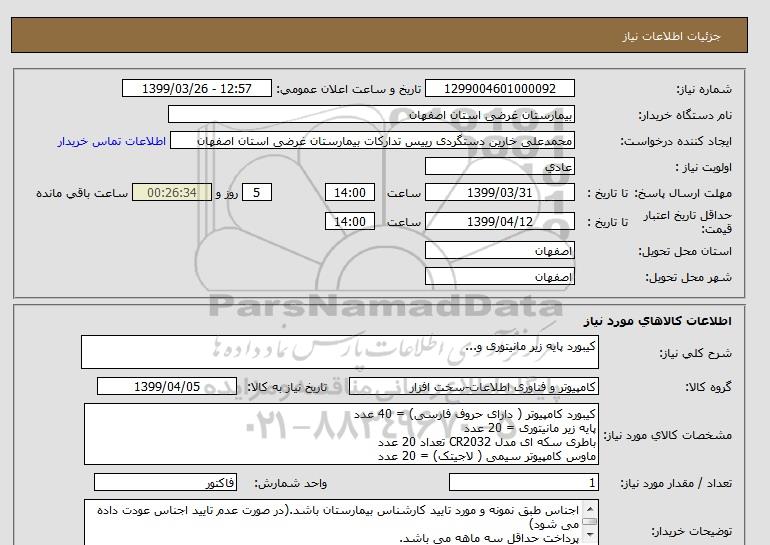Click the scroll up arrow in buyer notes

[590, 508]
